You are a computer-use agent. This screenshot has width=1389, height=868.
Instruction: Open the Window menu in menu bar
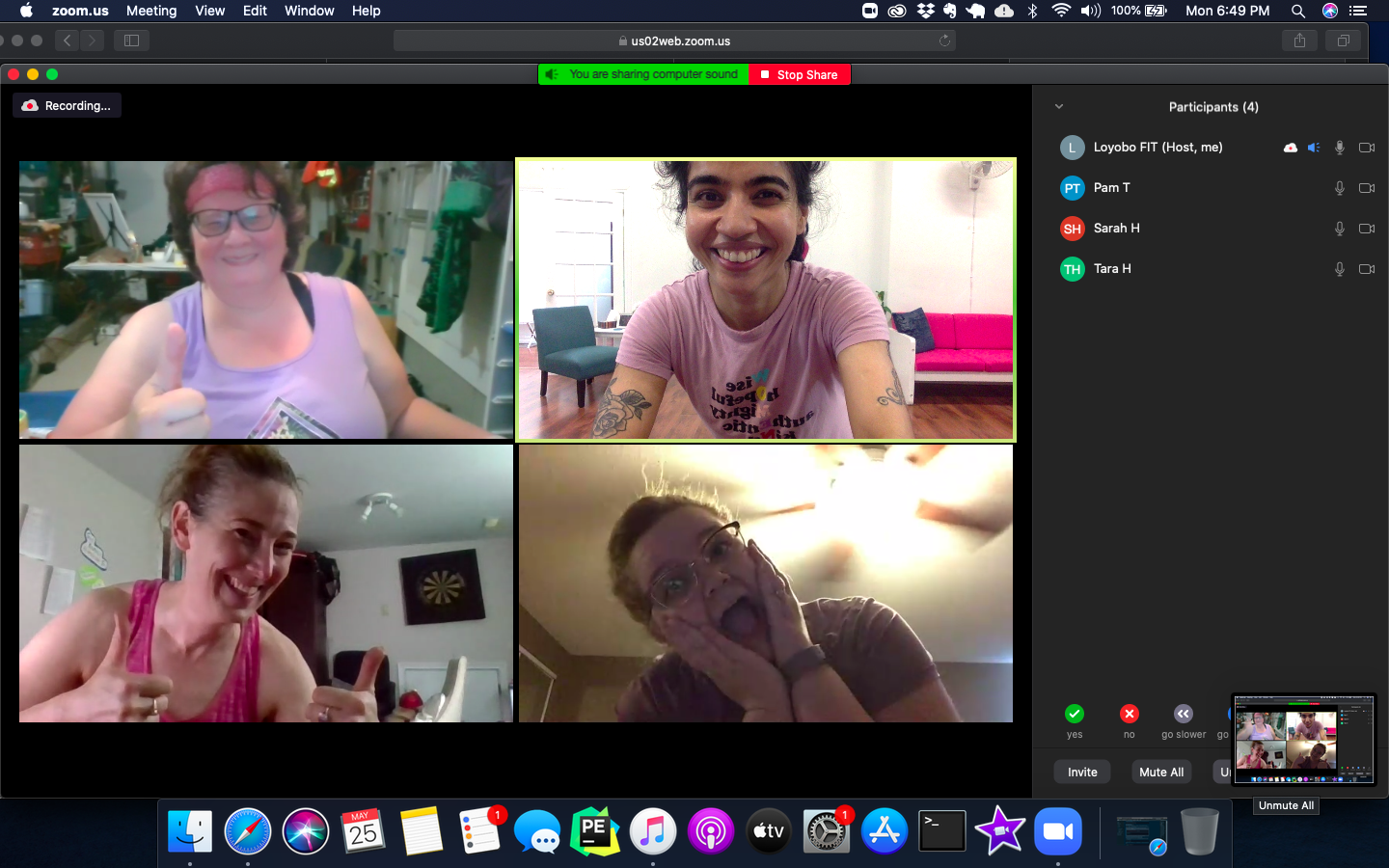point(309,11)
